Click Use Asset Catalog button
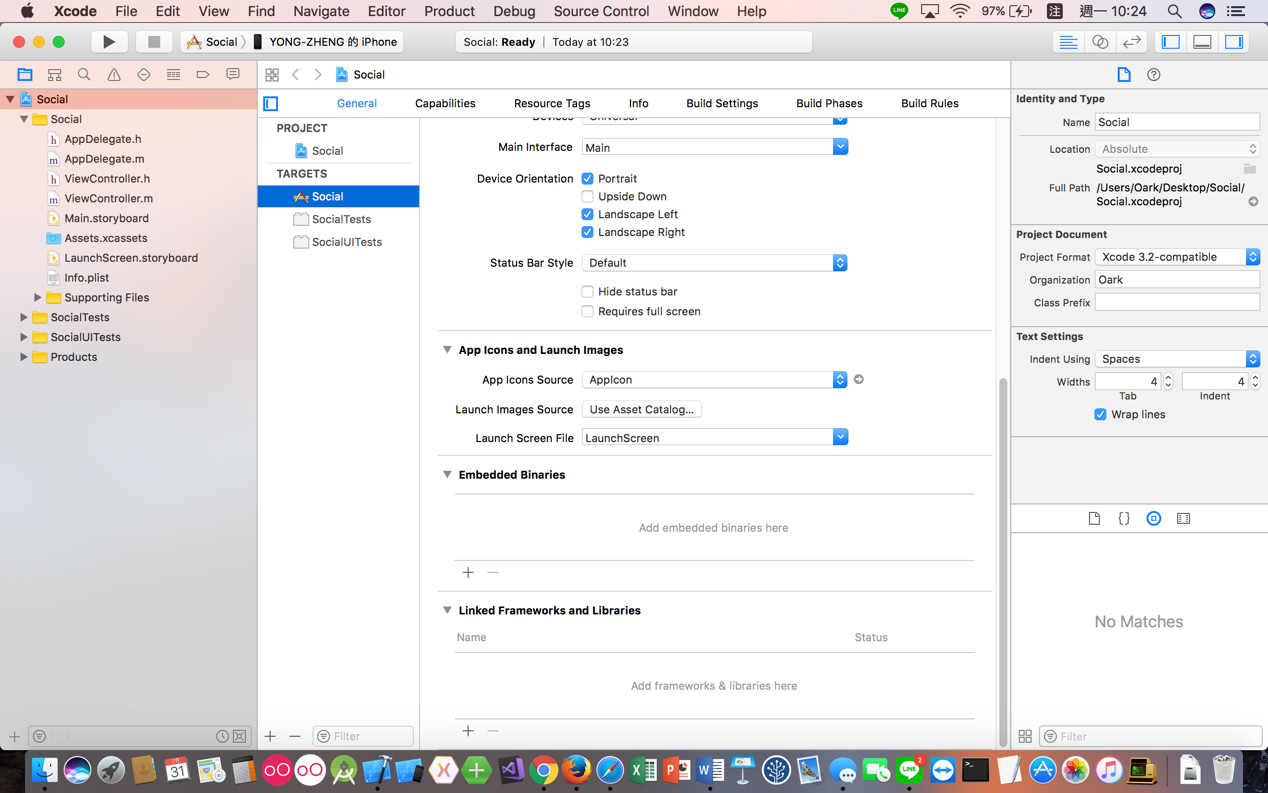This screenshot has height=793, width=1268. click(x=642, y=410)
